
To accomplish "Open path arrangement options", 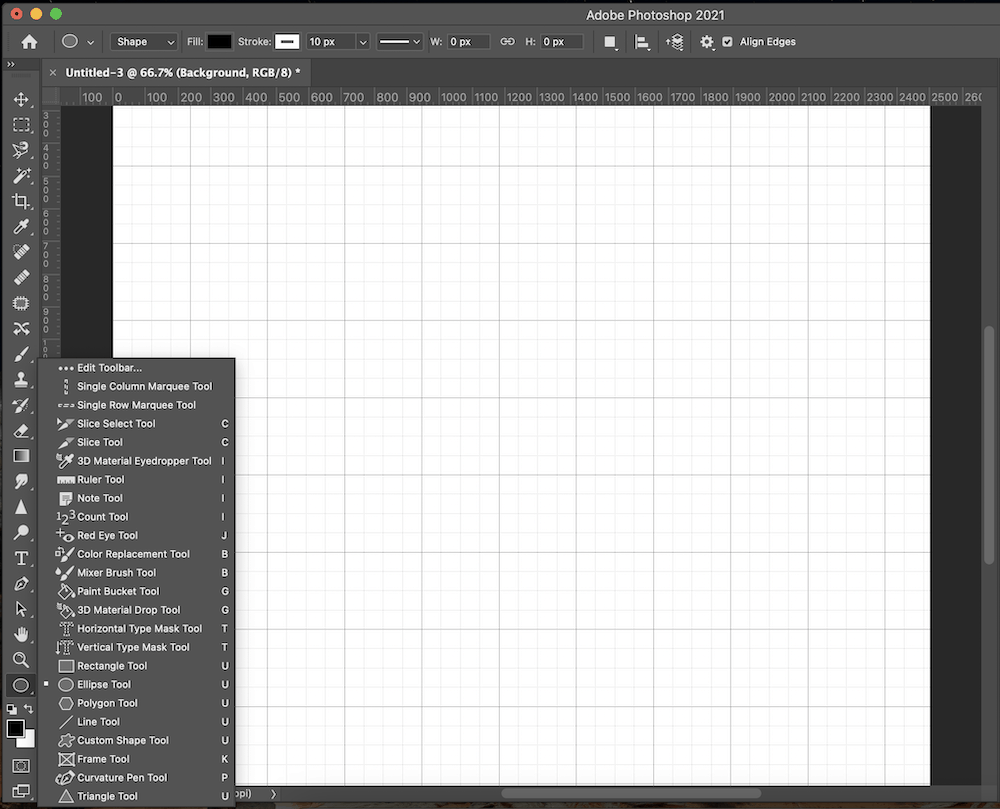I will point(675,42).
